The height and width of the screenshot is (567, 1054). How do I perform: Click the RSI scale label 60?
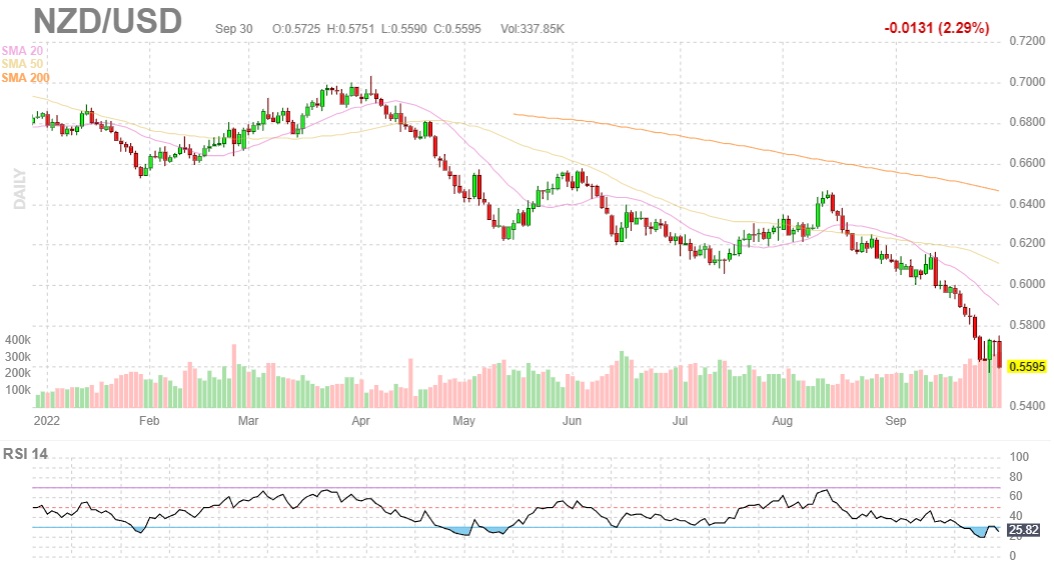[1016, 496]
